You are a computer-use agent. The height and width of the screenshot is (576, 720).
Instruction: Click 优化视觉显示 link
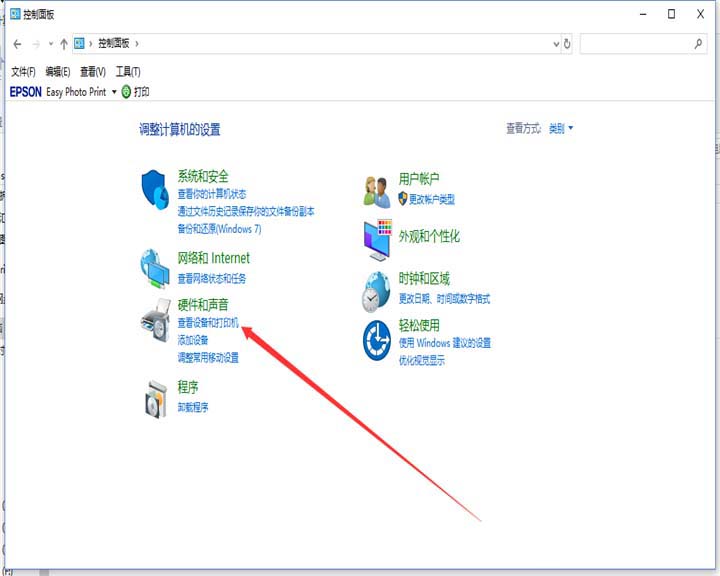coord(421,361)
